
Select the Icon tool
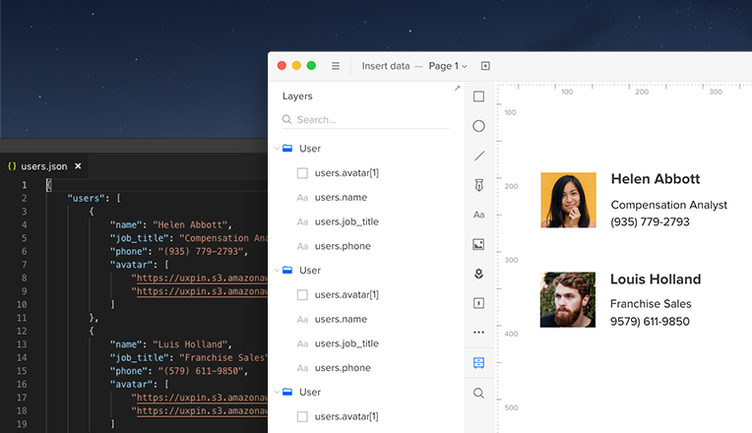pyautogui.click(x=479, y=274)
